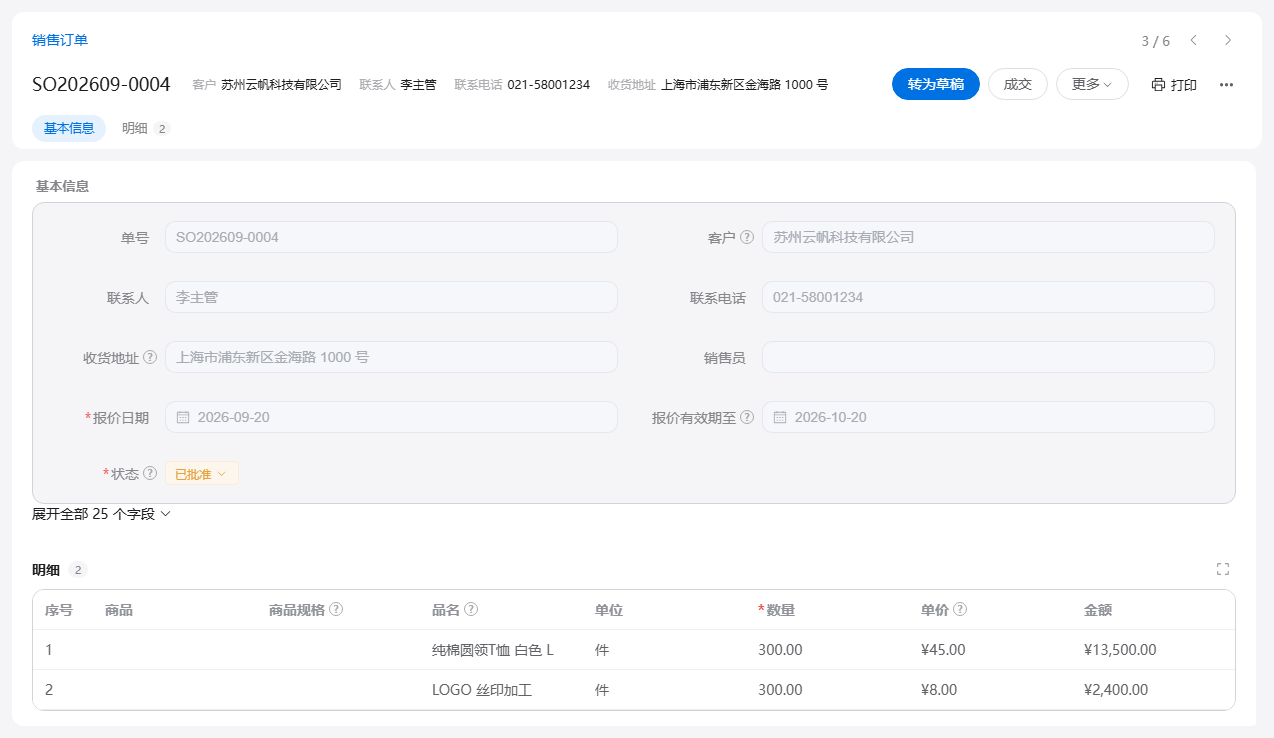This screenshot has width=1274, height=738.
Task: Click the 客户 input field
Action: coord(988,237)
